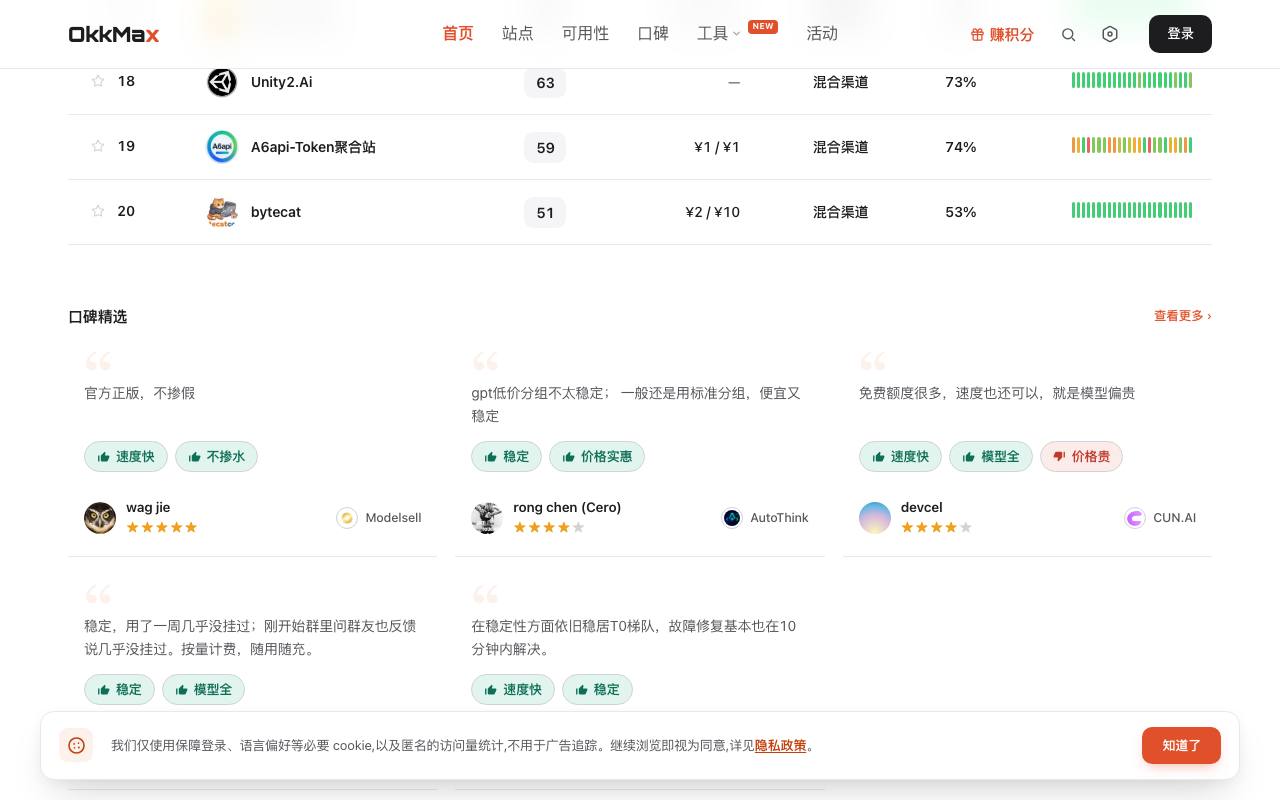The width and height of the screenshot is (1280, 800).
Task: Click the Unity2.Ai site name
Action: click(281, 82)
